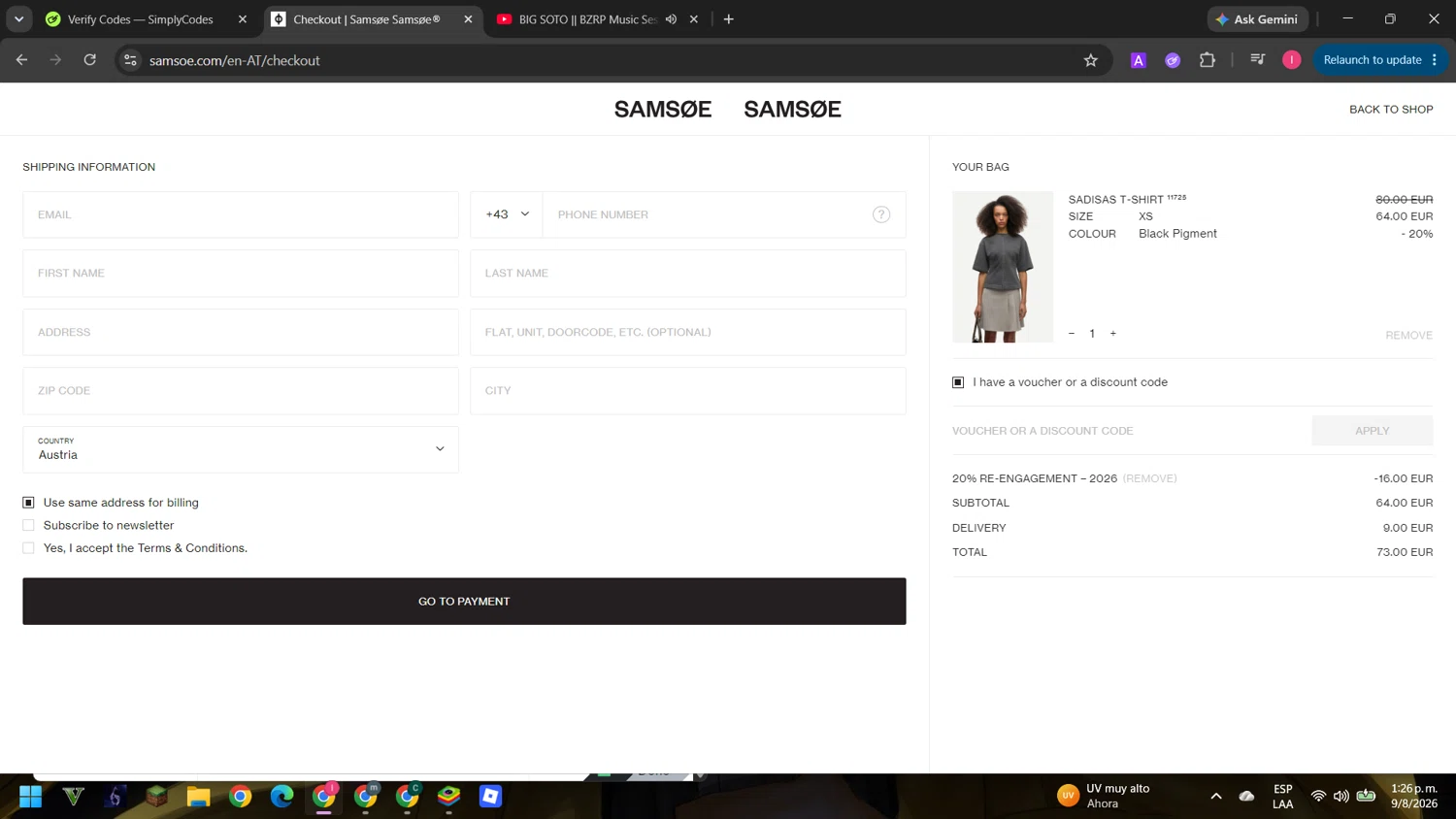Show phone number help tooltip icon
The width and height of the screenshot is (1456, 819).
tap(881, 214)
